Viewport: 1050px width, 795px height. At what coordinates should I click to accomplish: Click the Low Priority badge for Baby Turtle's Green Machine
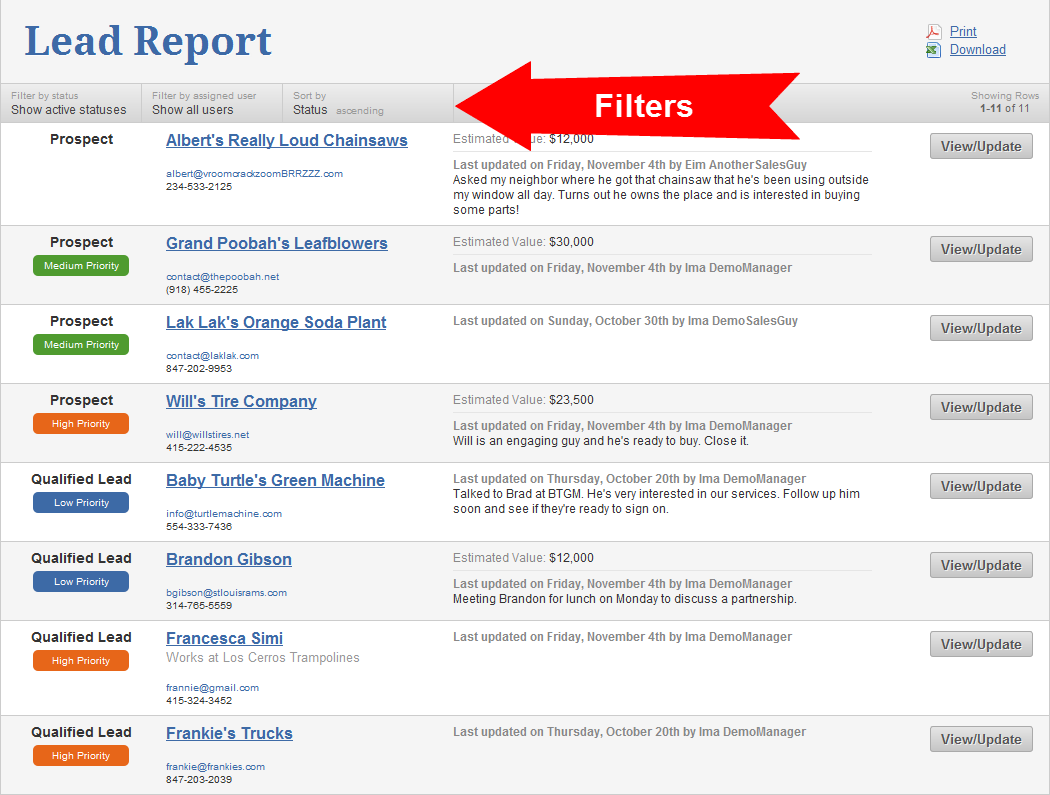pyautogui.click(x=80, y=502)
